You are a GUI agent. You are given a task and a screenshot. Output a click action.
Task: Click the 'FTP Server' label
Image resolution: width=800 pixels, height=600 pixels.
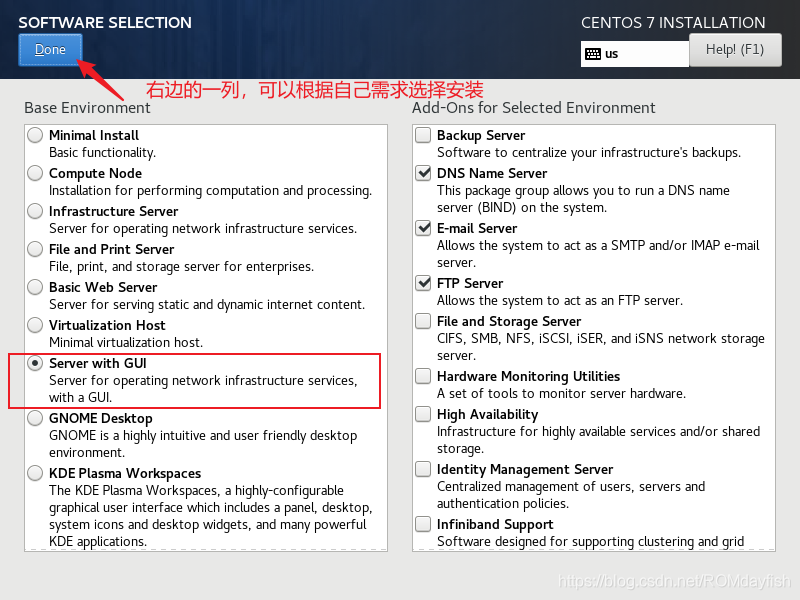click(x=470, y=283)
